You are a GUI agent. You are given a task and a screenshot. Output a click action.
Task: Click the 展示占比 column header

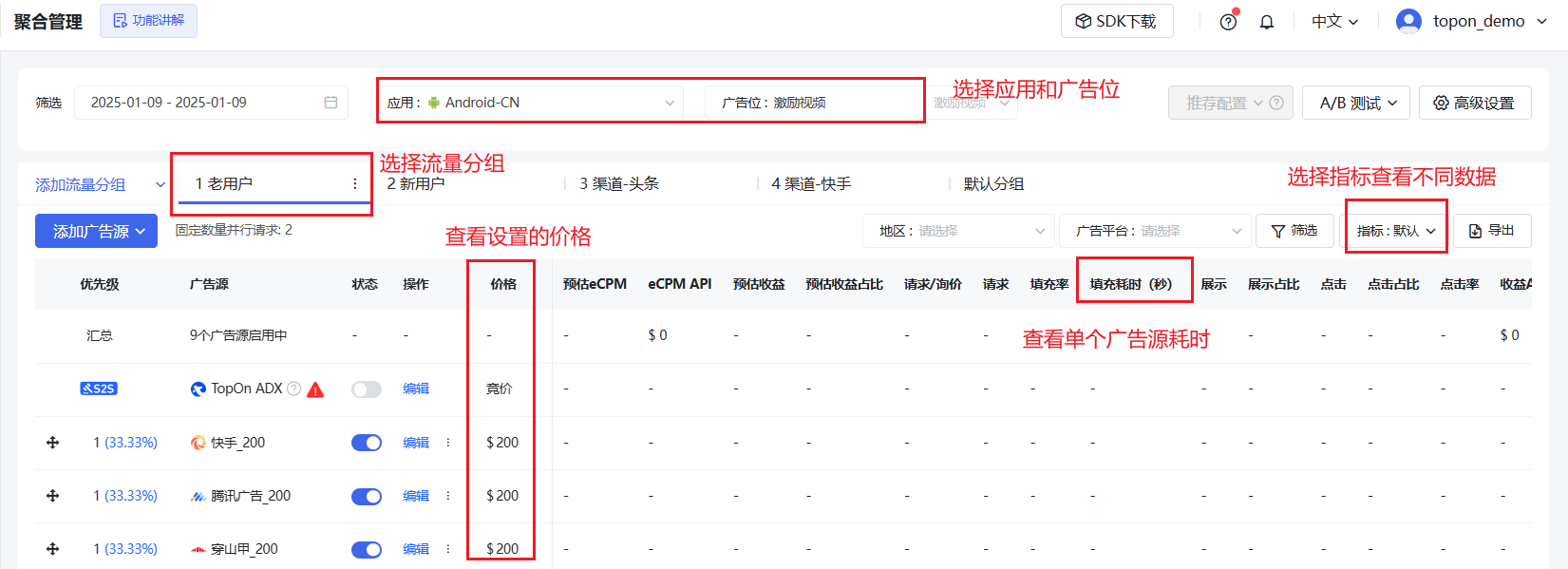(x=1274, y=284)
